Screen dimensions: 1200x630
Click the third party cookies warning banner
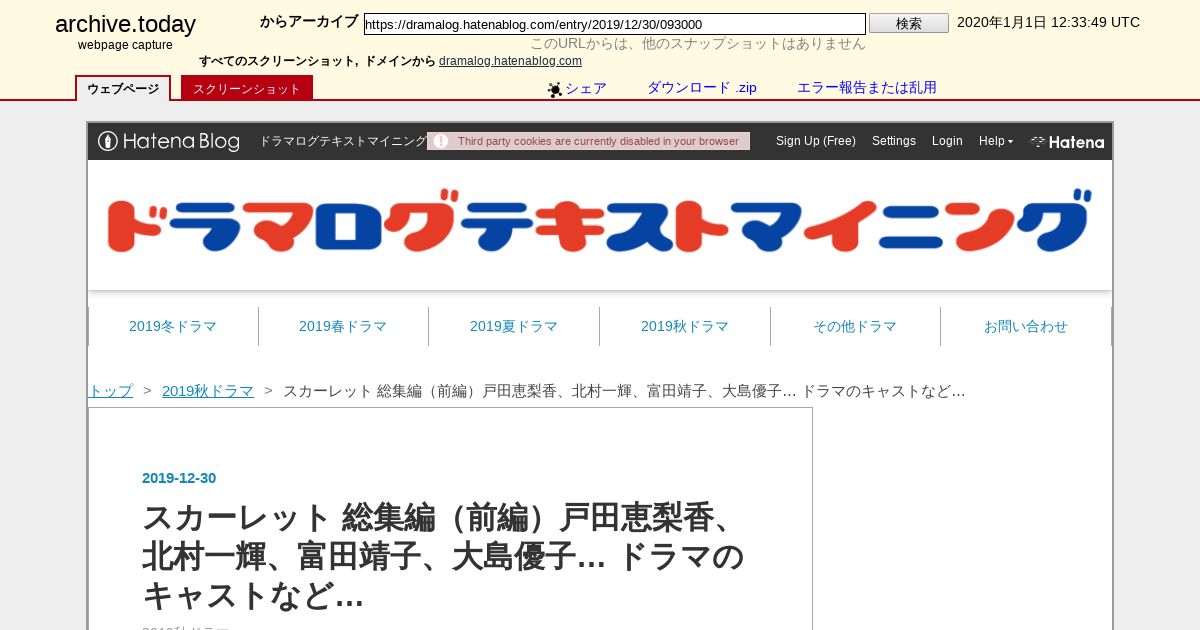[589, 141]
